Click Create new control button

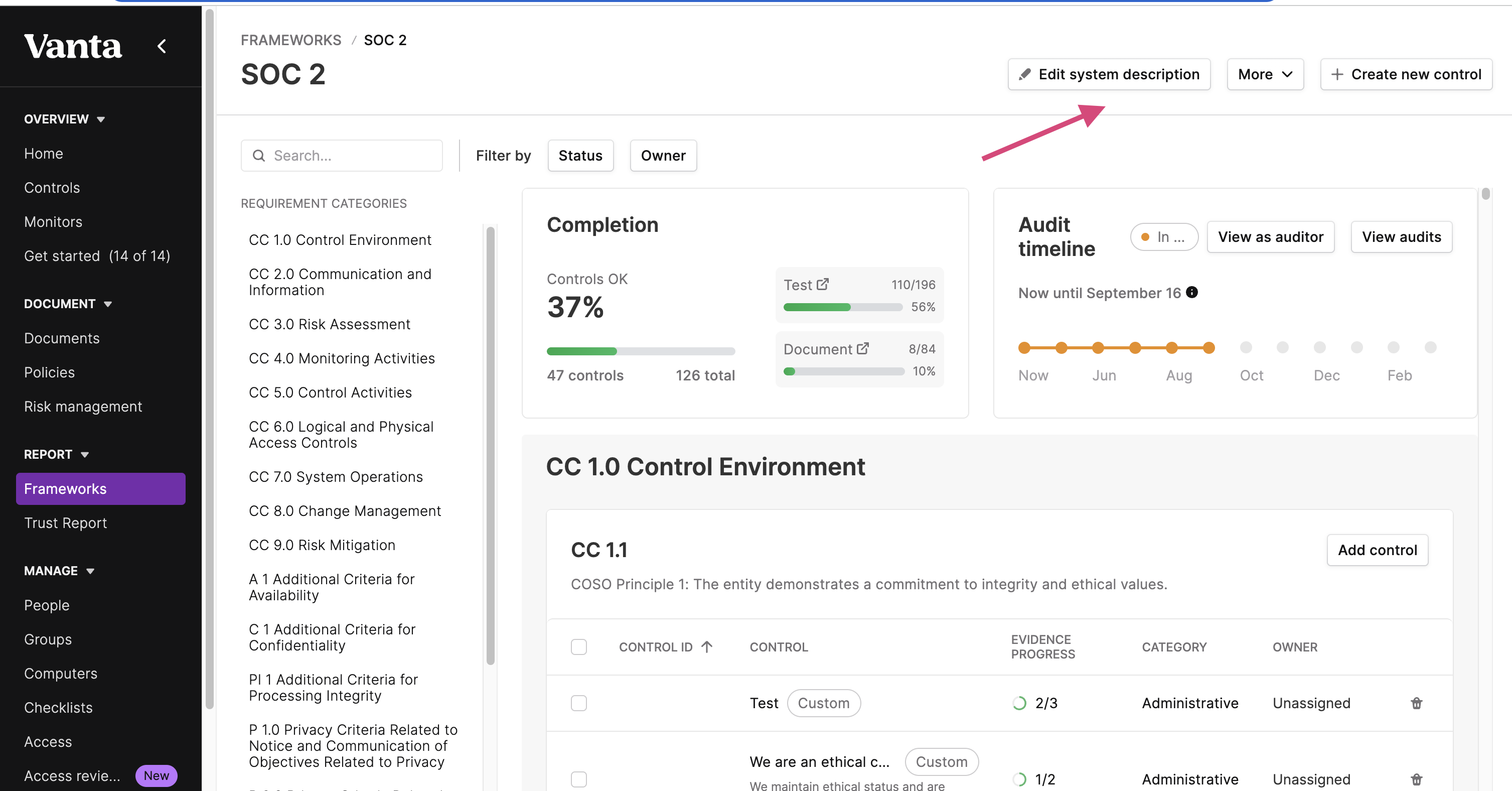pos(1406,75)
